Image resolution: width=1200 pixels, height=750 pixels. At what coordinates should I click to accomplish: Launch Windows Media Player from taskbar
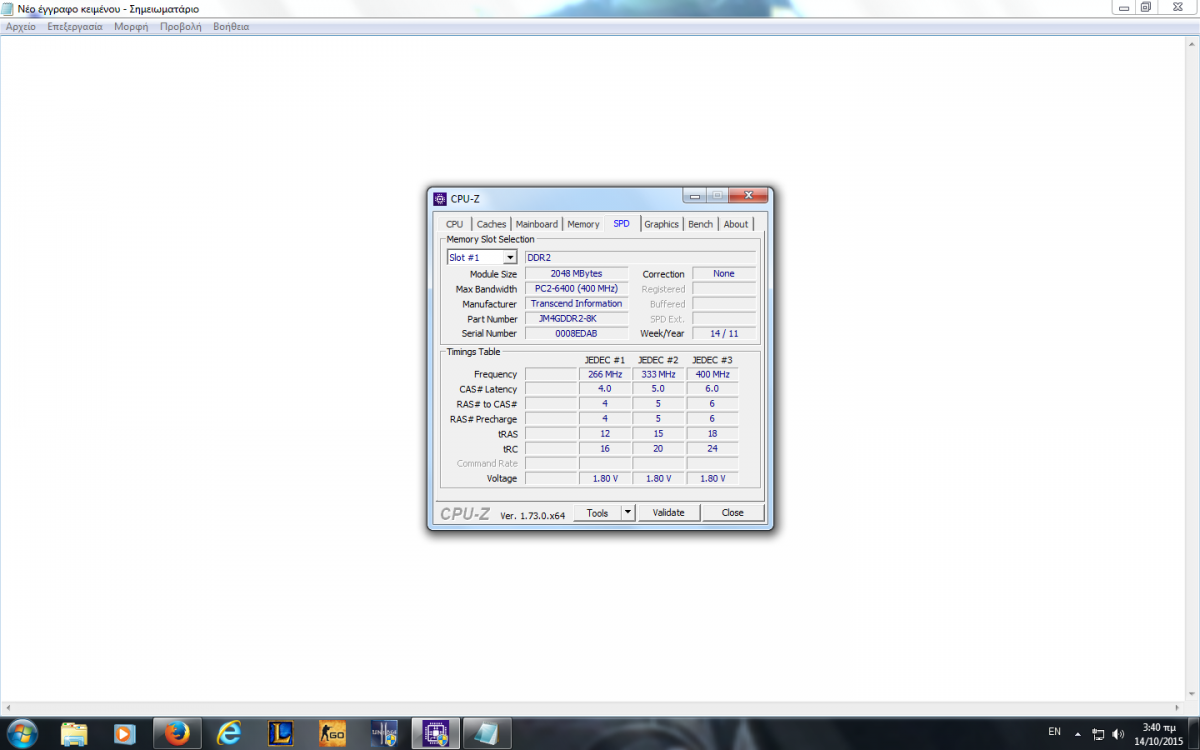pyautogui.click(x=125, y=733)
